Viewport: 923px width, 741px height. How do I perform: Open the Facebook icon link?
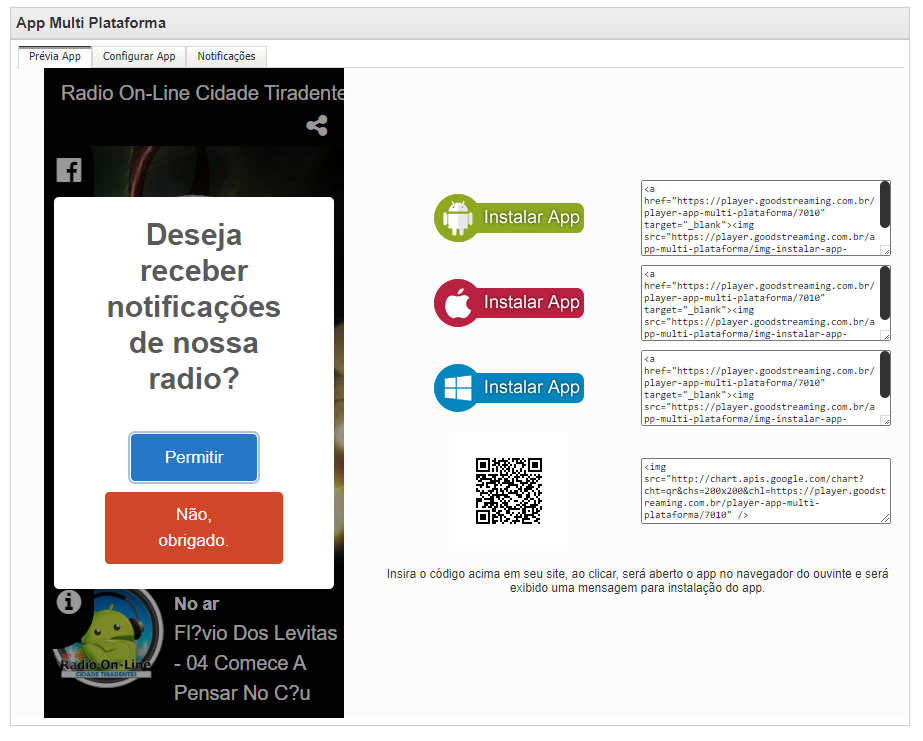(x=68, y=170)
